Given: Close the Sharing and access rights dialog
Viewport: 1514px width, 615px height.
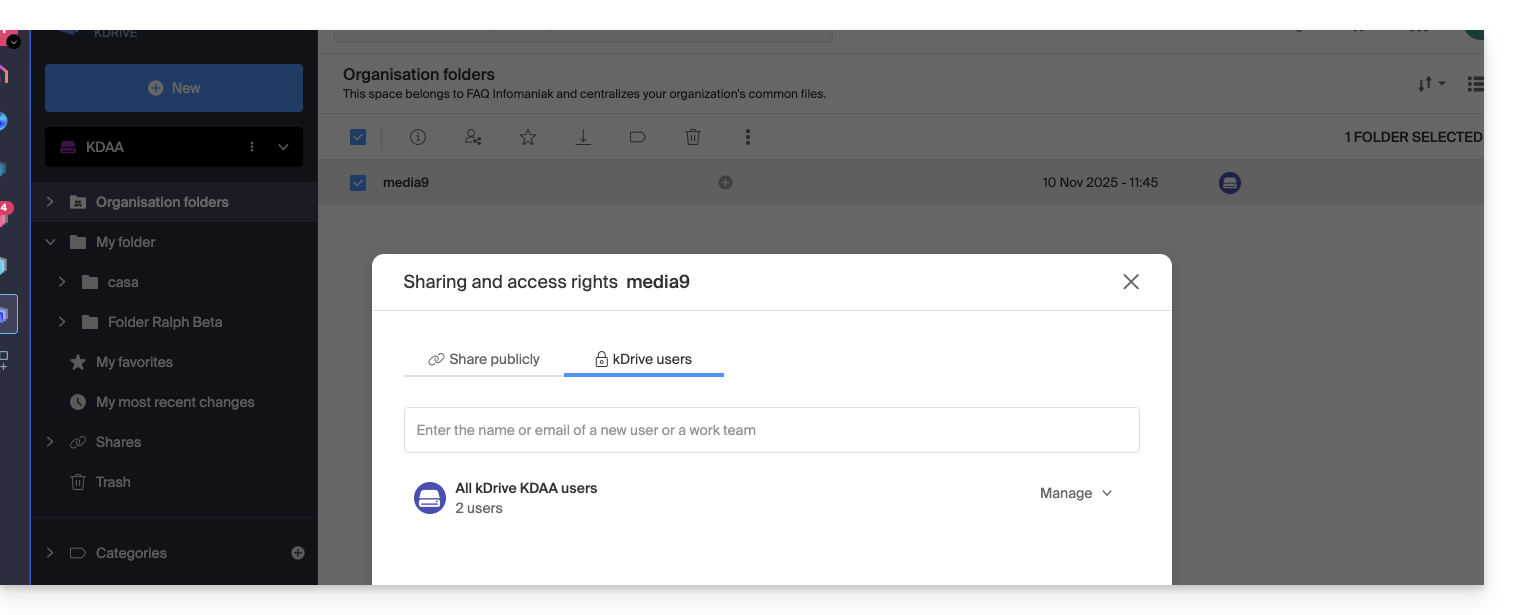Looking at the screenshot, I should [1131, 282].
